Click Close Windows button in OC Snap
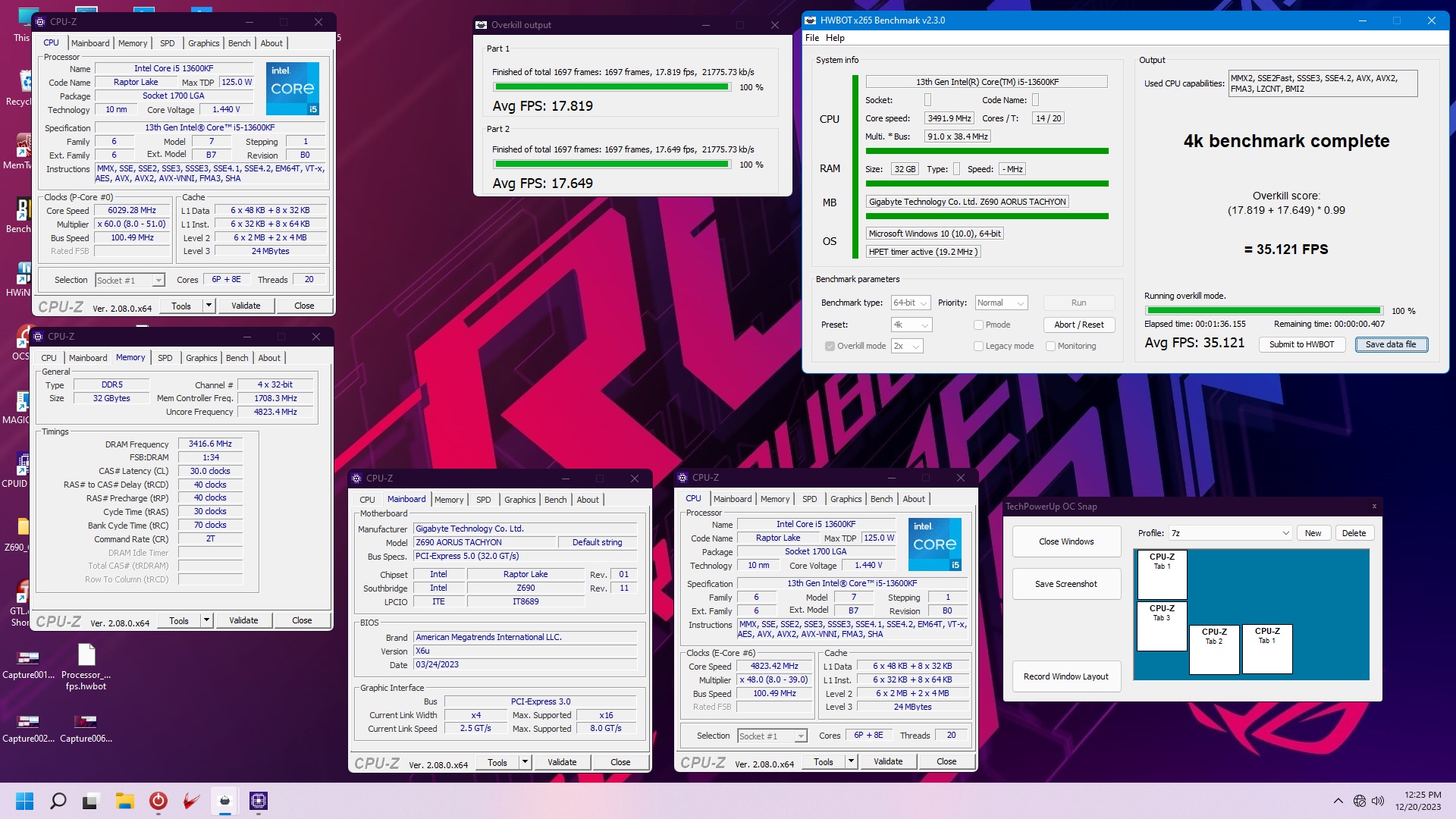The width and height of the screenshot is (1456, 819). click(x=1066, y=541)
